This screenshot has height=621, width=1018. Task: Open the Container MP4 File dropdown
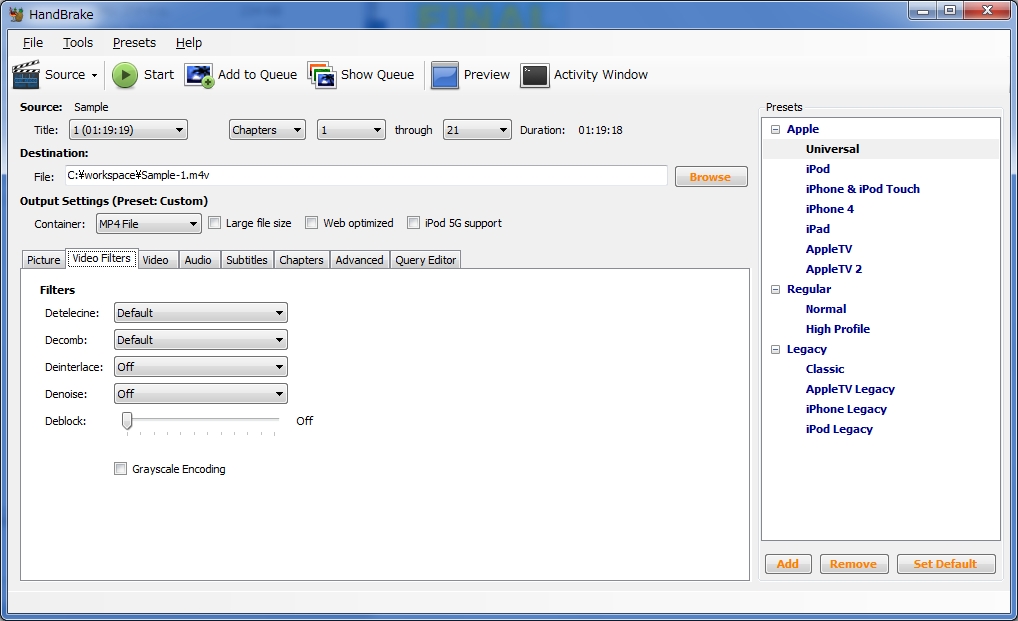(x=149, y=224)
